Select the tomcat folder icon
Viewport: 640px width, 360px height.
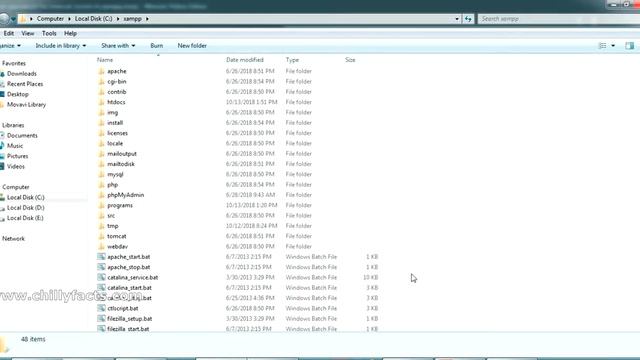pos(102,236)
